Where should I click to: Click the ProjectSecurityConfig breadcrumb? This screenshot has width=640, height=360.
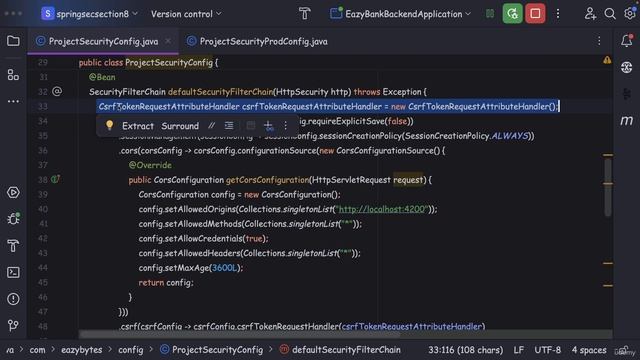click(211, 350)
